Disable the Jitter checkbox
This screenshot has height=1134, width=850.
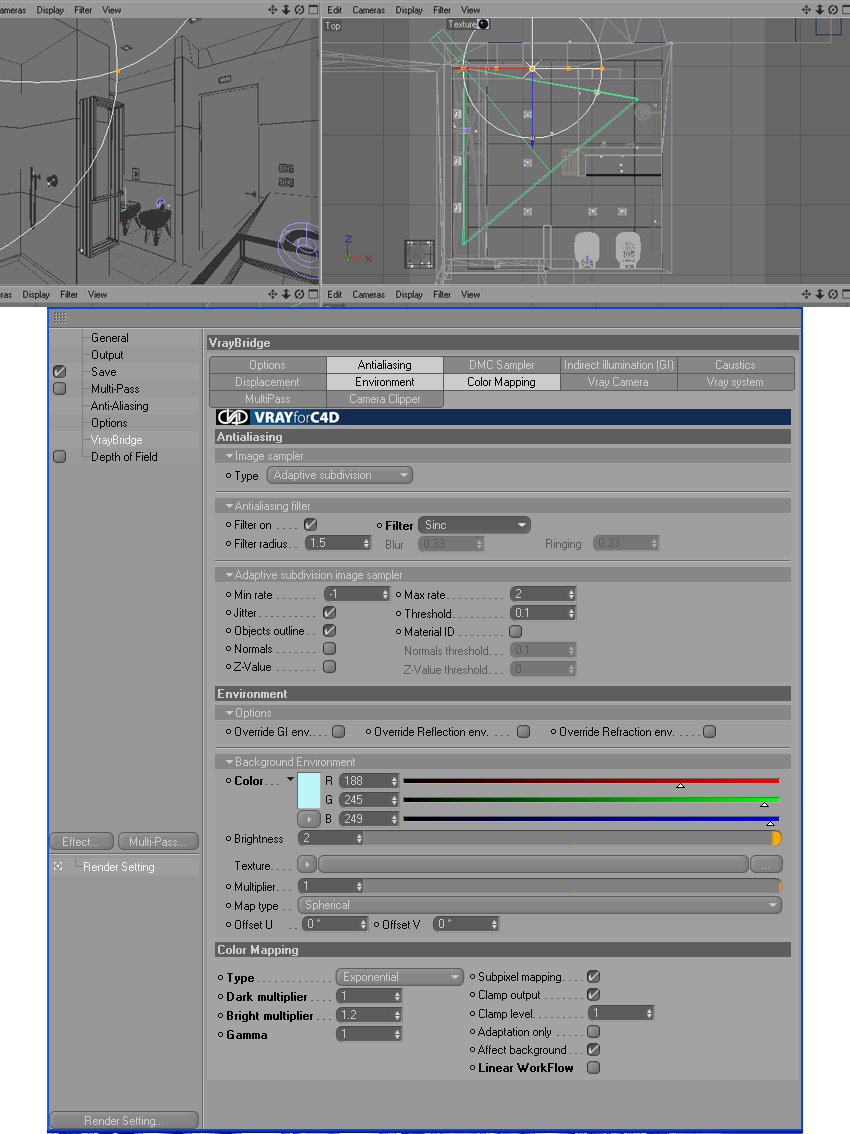(x=329, y=613)
